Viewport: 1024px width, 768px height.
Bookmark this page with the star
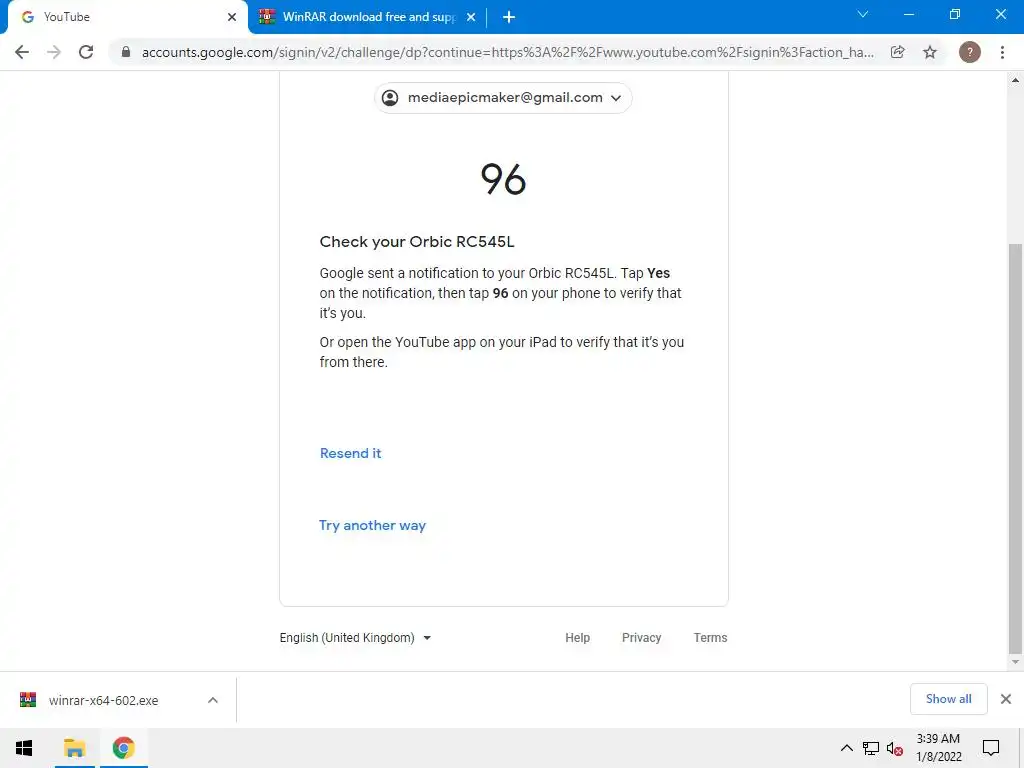930,52
